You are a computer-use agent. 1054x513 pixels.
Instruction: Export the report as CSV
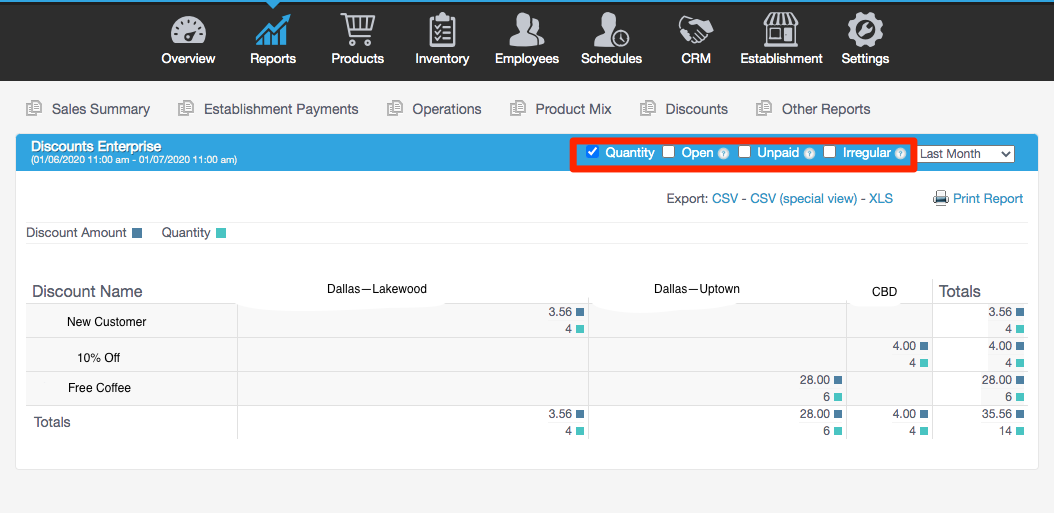click(x=725, y=199)
